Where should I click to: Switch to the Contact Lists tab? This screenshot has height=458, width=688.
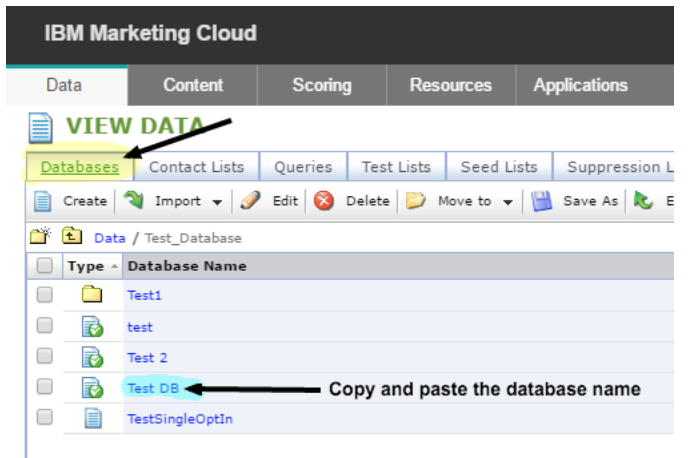click(x=196, y=167)
